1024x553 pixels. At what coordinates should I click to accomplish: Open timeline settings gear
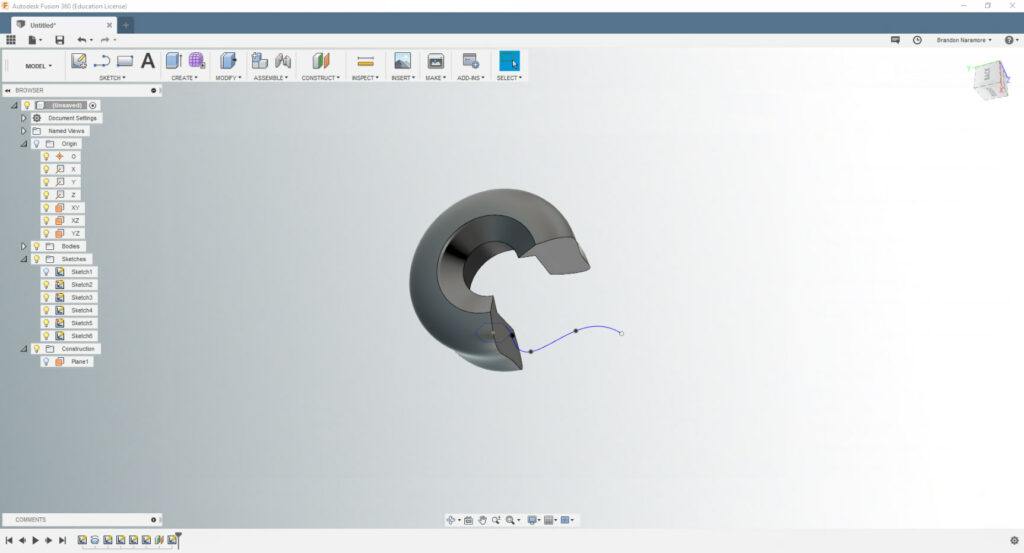1014,541
